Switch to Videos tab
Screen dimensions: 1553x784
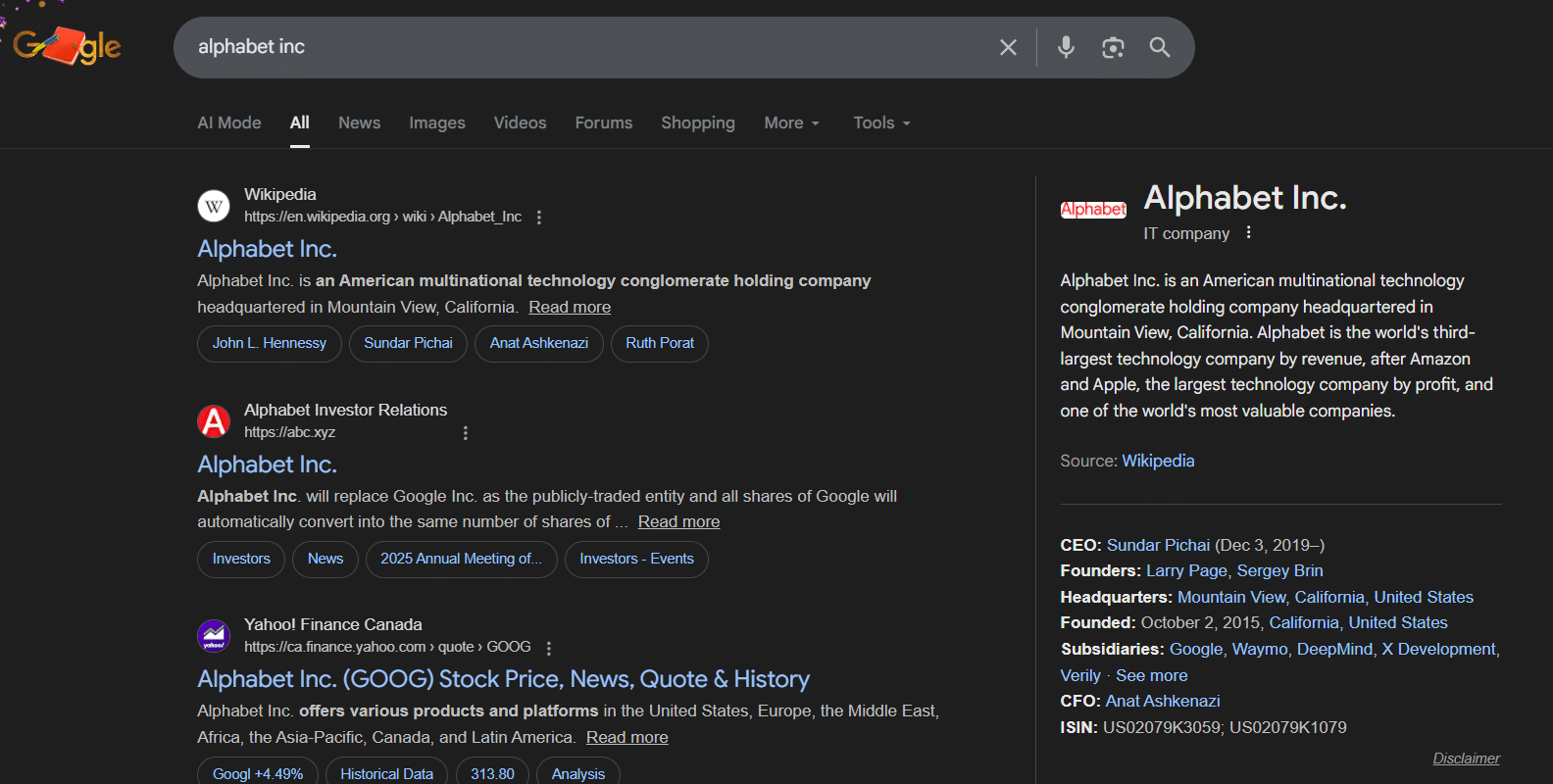[521, 122]
